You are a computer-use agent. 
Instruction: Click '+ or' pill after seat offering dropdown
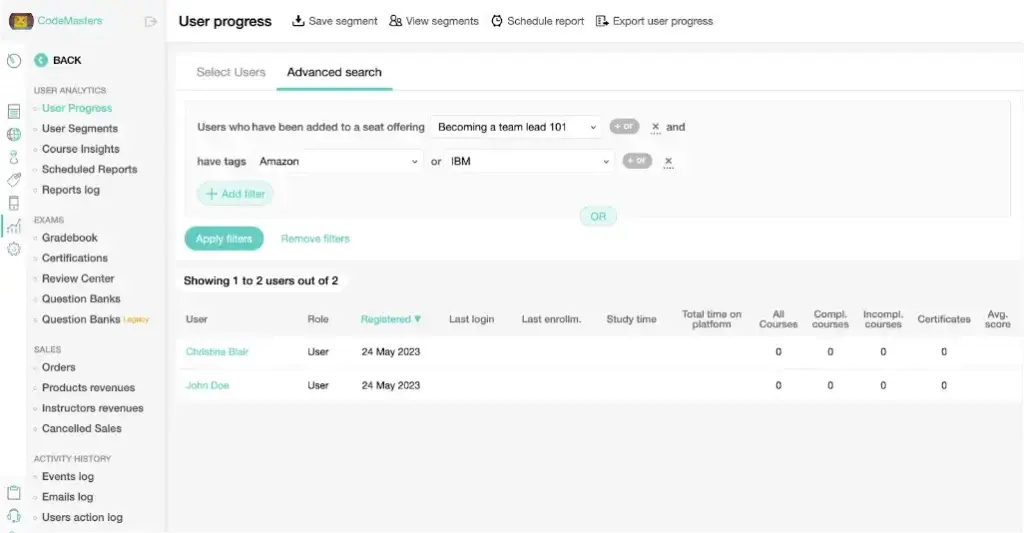click(624, 126)
